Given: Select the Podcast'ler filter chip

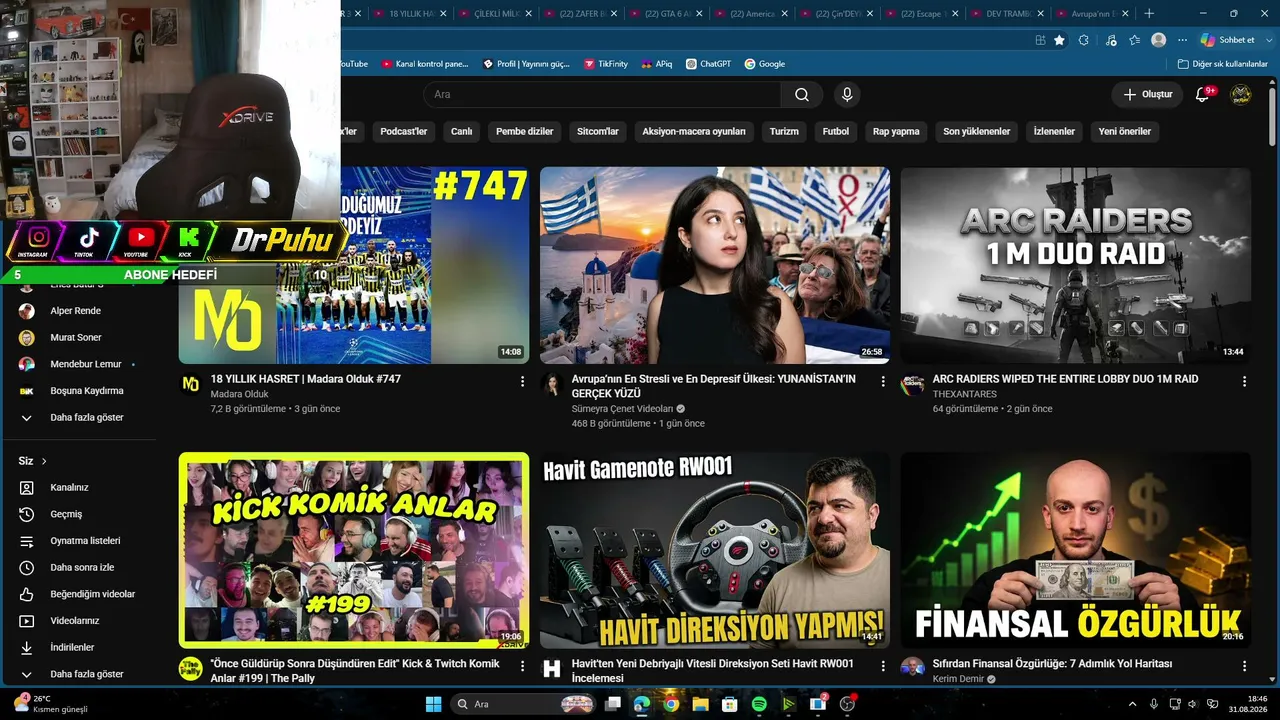Looking at the screenshot, I should pyautogui.click(x=404, y=131).
